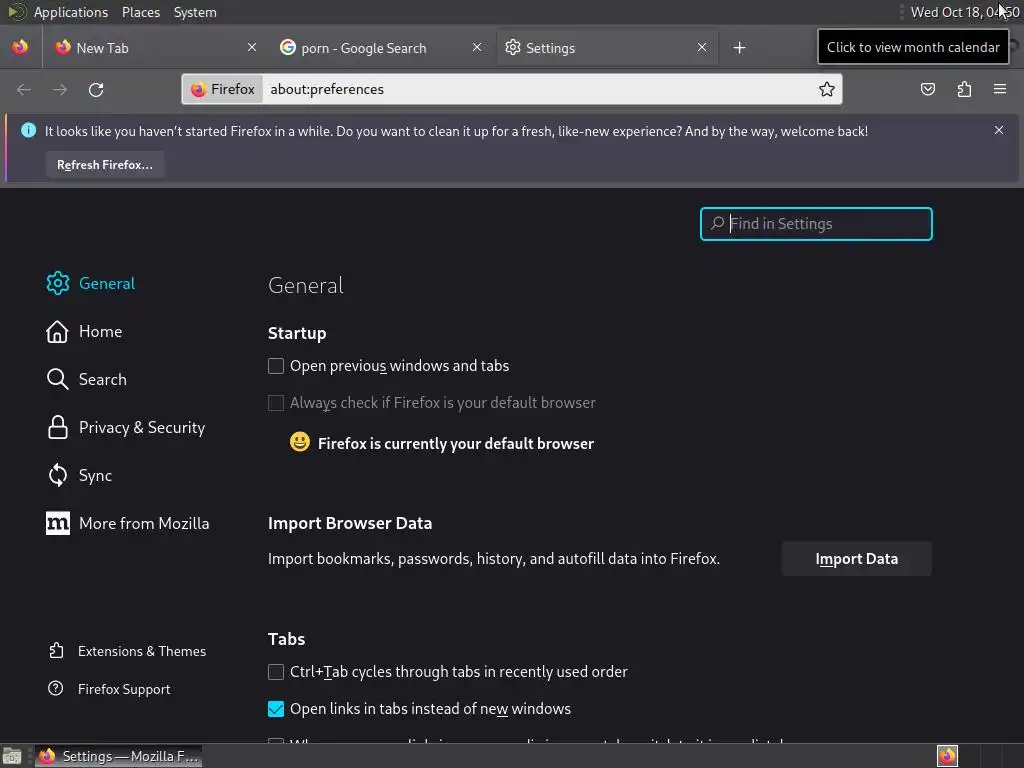Uncheck Open links in tabs option
The height and width of the screenshot is (768, 1024).
pos(276,709)
